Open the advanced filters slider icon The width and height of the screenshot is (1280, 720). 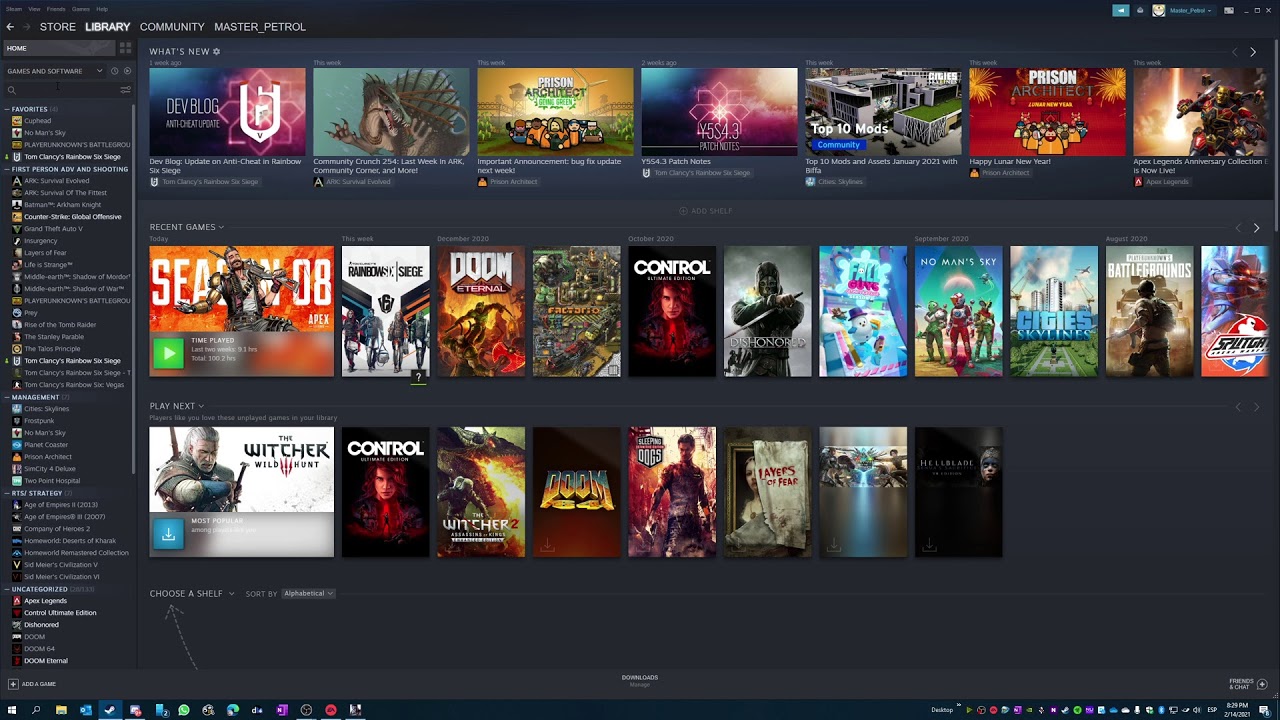click(x=125, y=90)
